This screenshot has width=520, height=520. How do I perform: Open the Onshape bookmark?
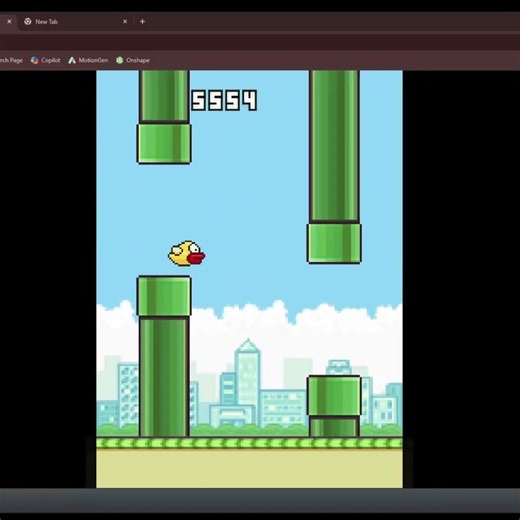pyautogui.click(x=133, y=60)
